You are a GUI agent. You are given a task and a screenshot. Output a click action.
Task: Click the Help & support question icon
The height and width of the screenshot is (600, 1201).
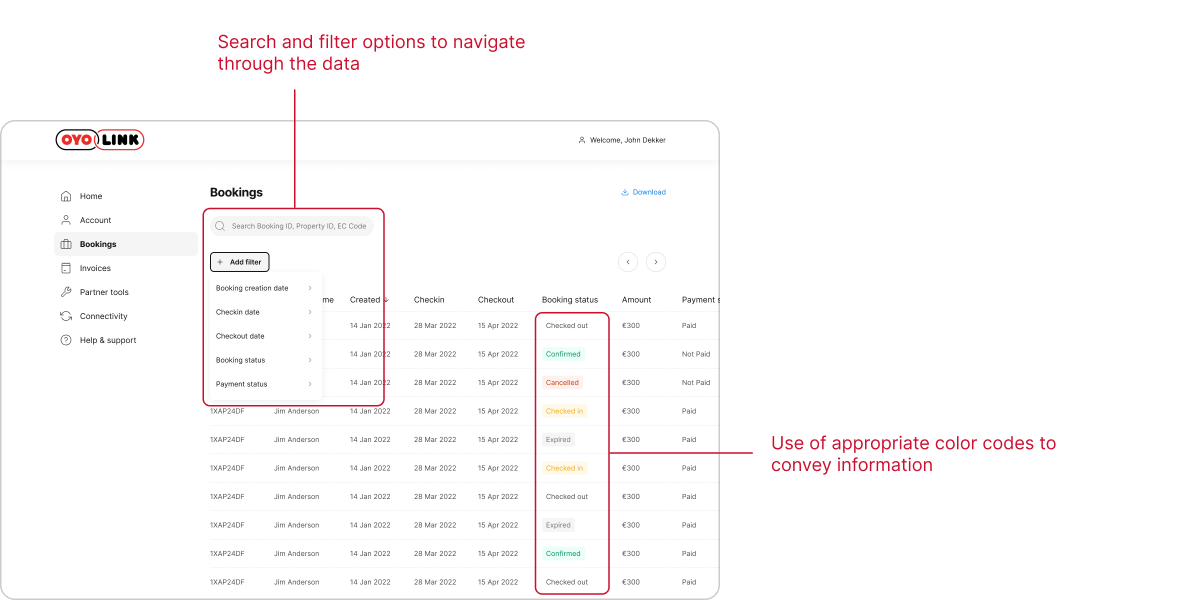pos(66,340)
